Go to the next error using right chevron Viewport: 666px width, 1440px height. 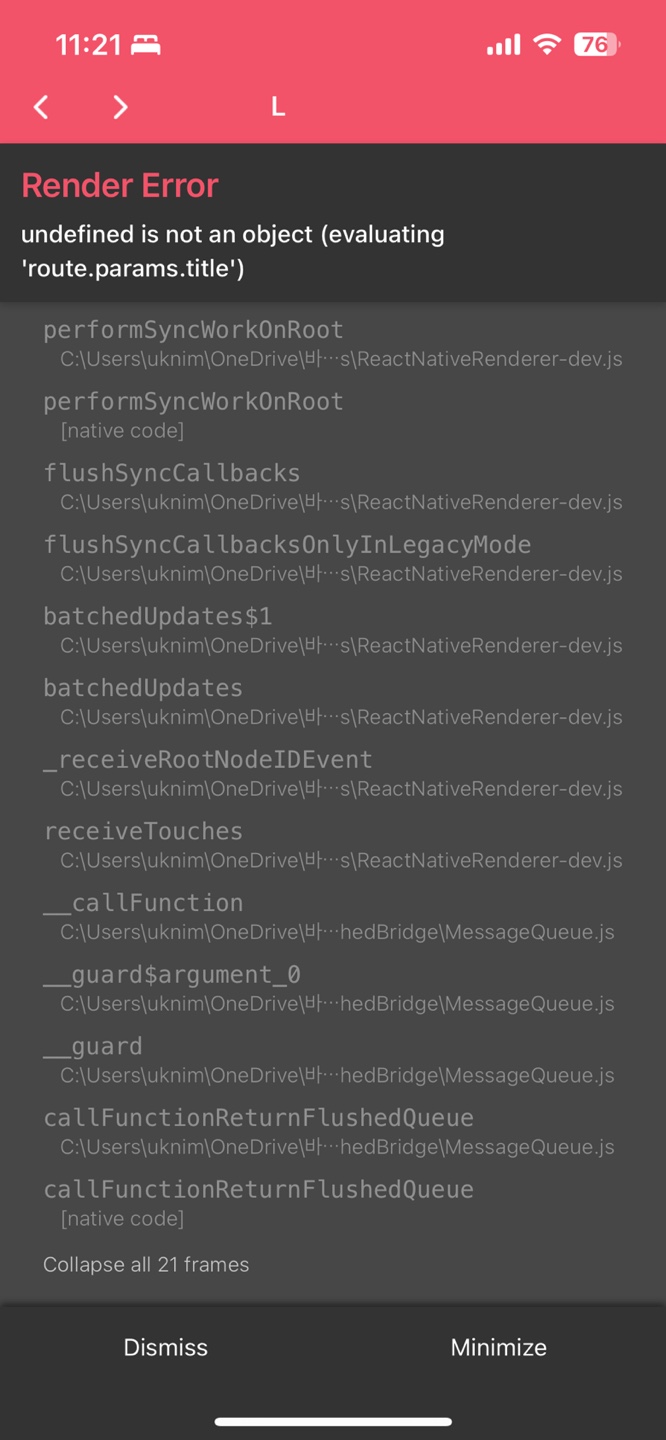[120, 107]
